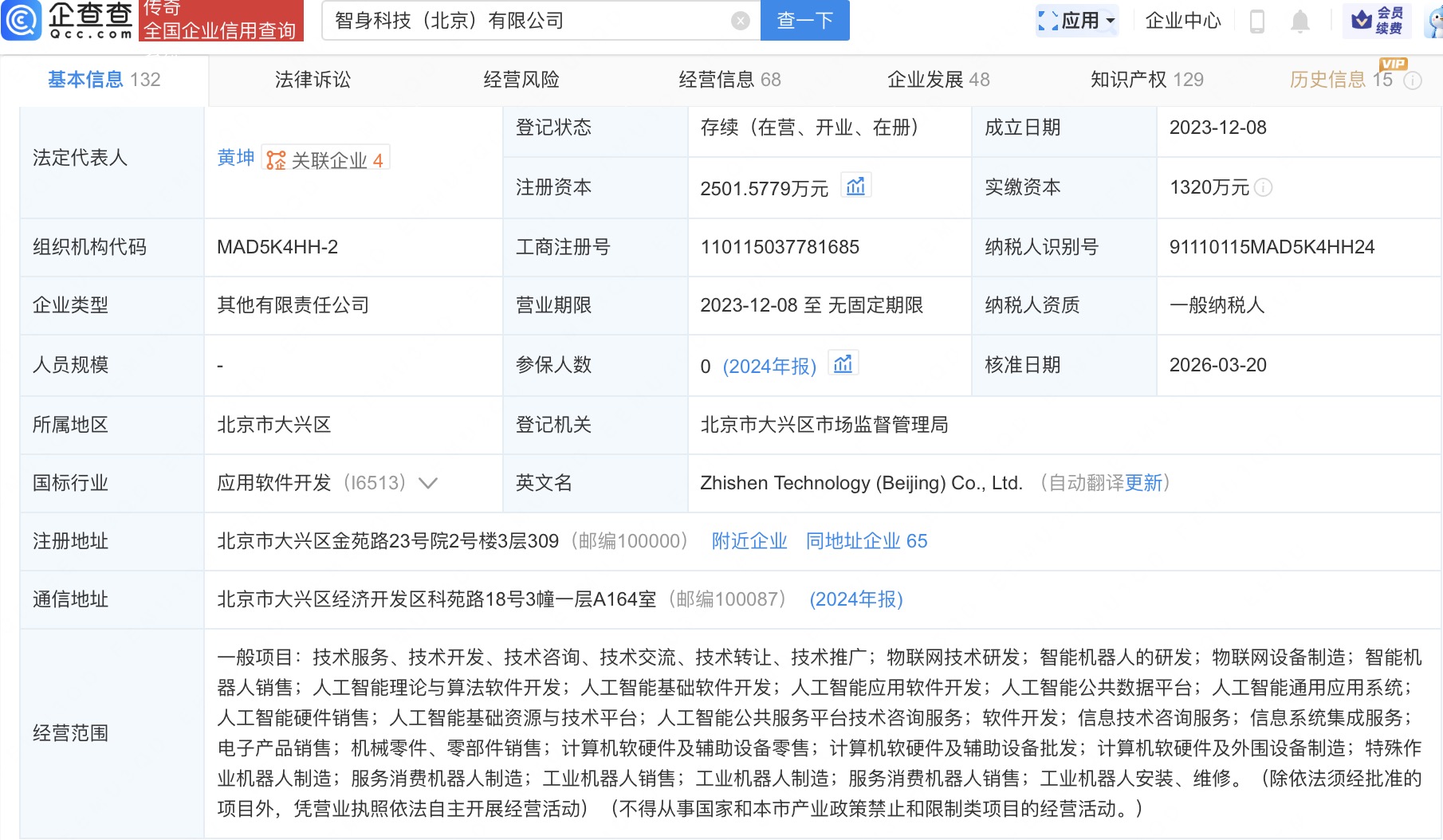Show paid-in capital info icon
The height and width of the screenshot is (840, 1443).
[1264, 187]
